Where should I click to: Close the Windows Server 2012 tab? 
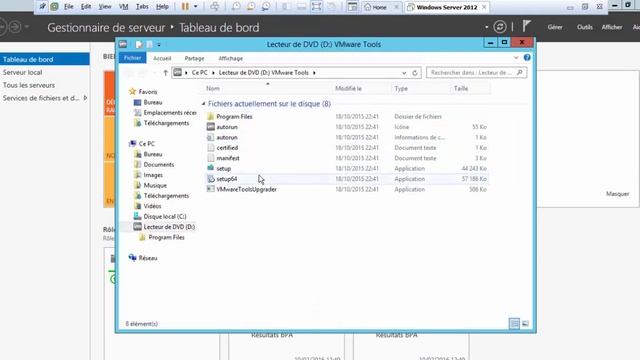point(484,7)
